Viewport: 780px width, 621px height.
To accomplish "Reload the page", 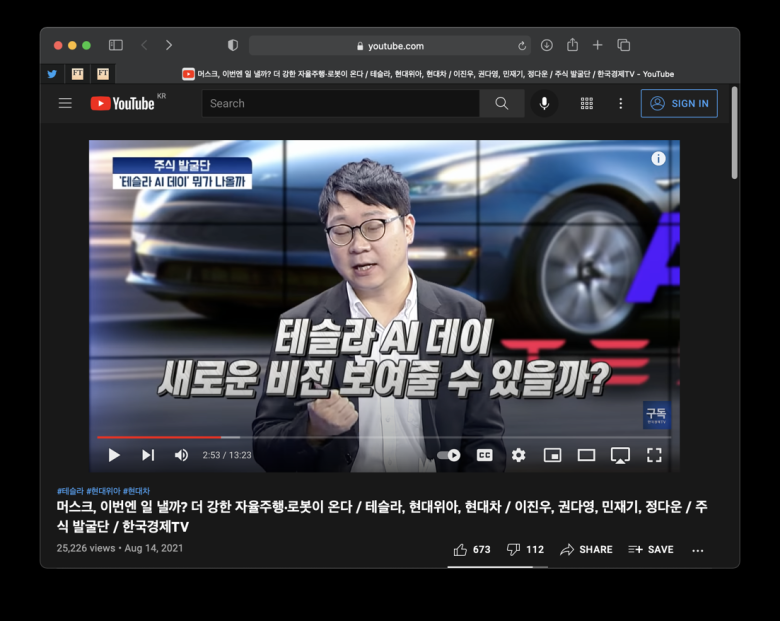I will coord(522,46).
